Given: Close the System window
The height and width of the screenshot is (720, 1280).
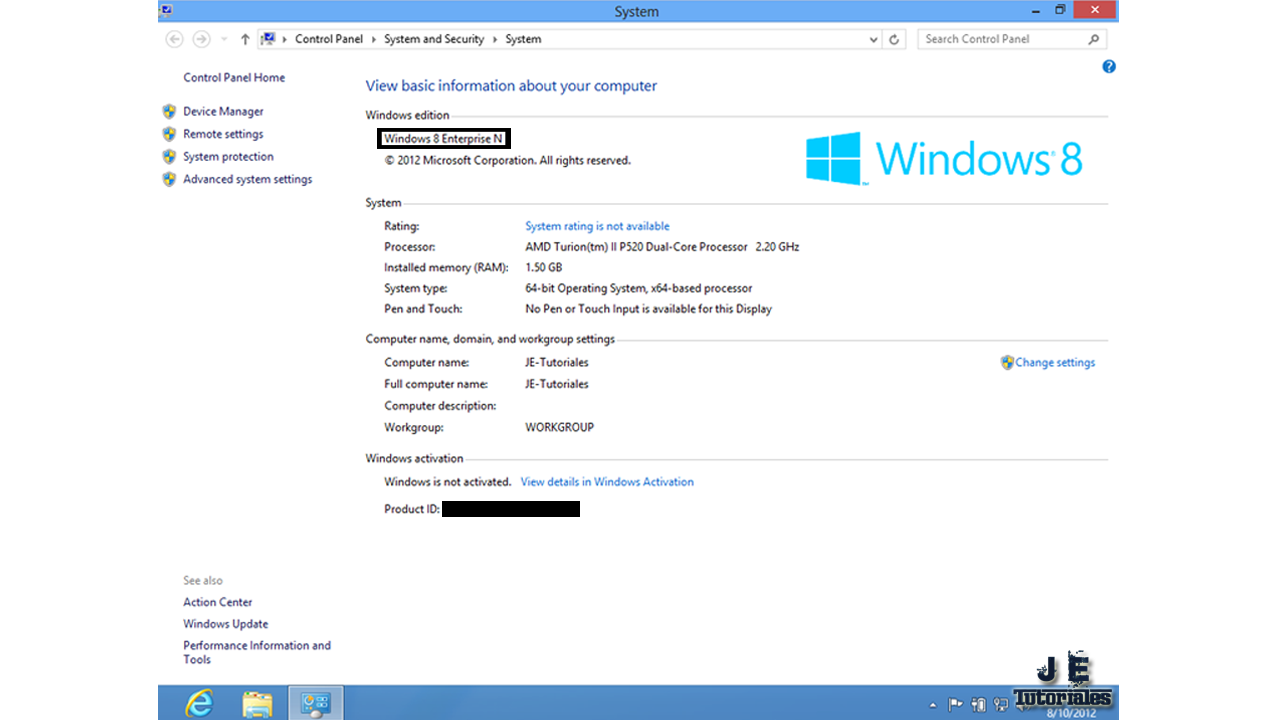Looking at the screenshot, I should 1095,10.
